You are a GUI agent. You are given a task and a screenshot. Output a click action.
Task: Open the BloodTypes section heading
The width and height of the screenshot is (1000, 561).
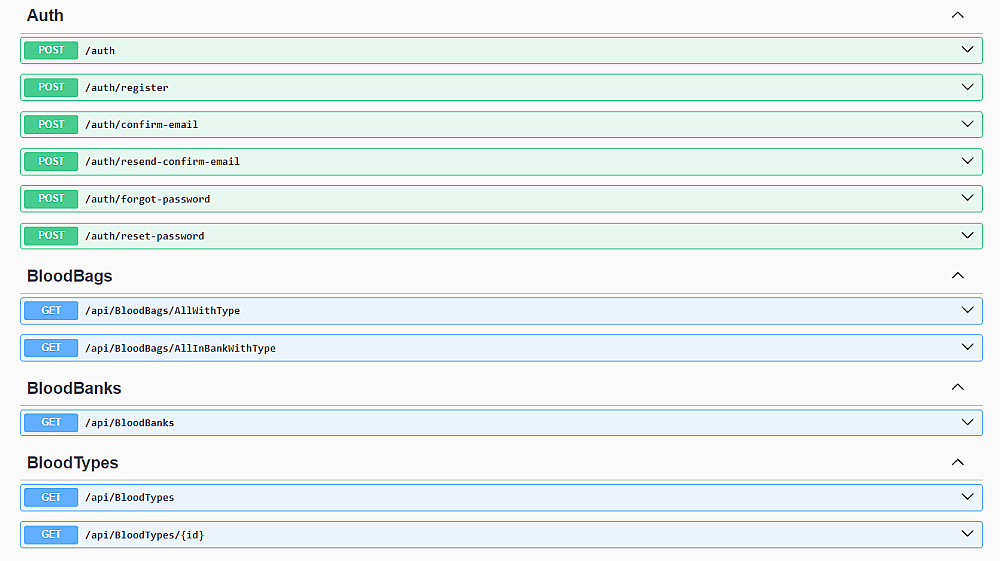pos(73,463)
